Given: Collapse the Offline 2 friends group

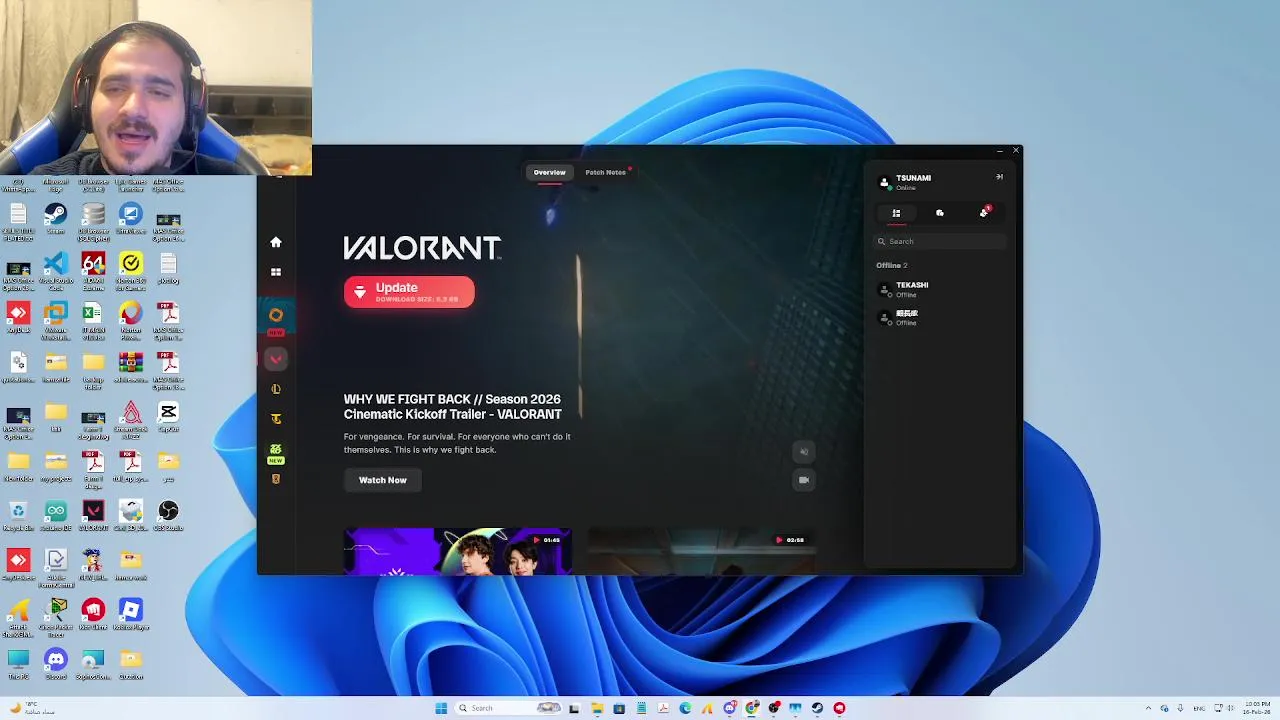Looking at the screenshot, I should click(892, 265).
